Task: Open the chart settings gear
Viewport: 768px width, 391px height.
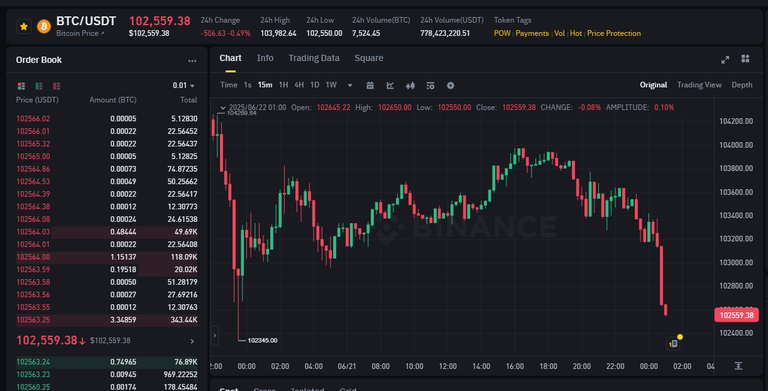Action: tap(451, 86)
